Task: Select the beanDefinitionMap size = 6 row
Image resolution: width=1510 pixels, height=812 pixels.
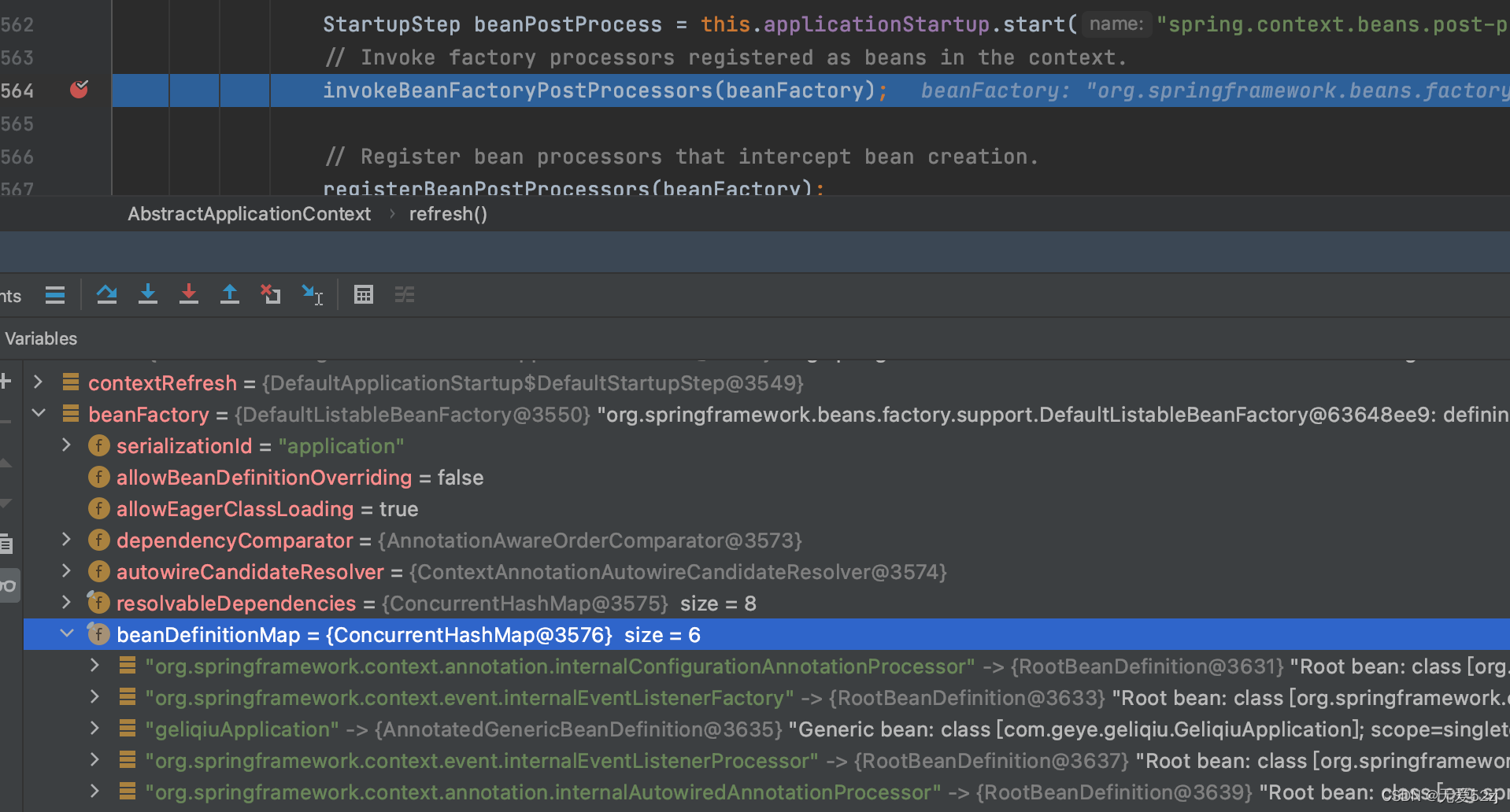Action: (767, 635)
